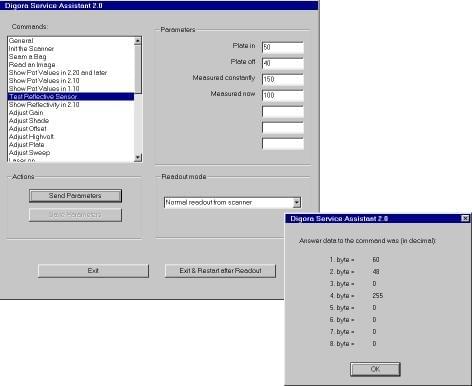Select Read an Image command
472x386 pixels.
(x=71, y=65)
